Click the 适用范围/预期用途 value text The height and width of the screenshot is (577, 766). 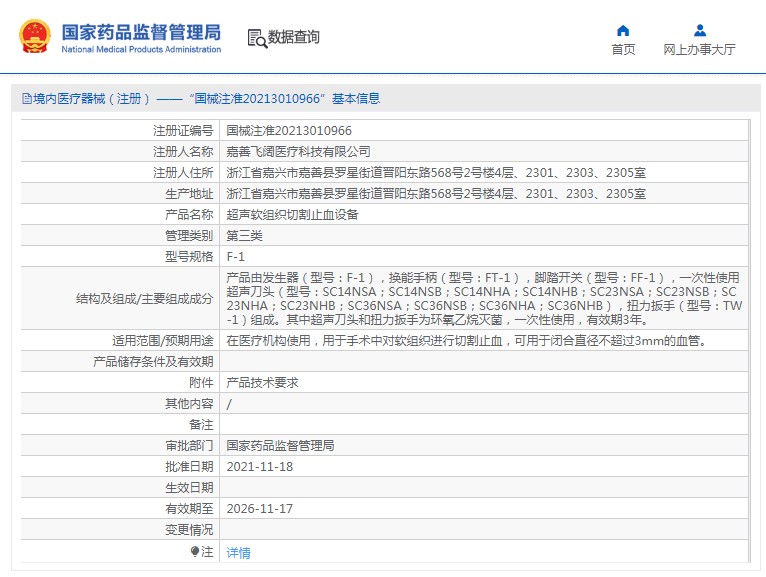tap(467, 341)
